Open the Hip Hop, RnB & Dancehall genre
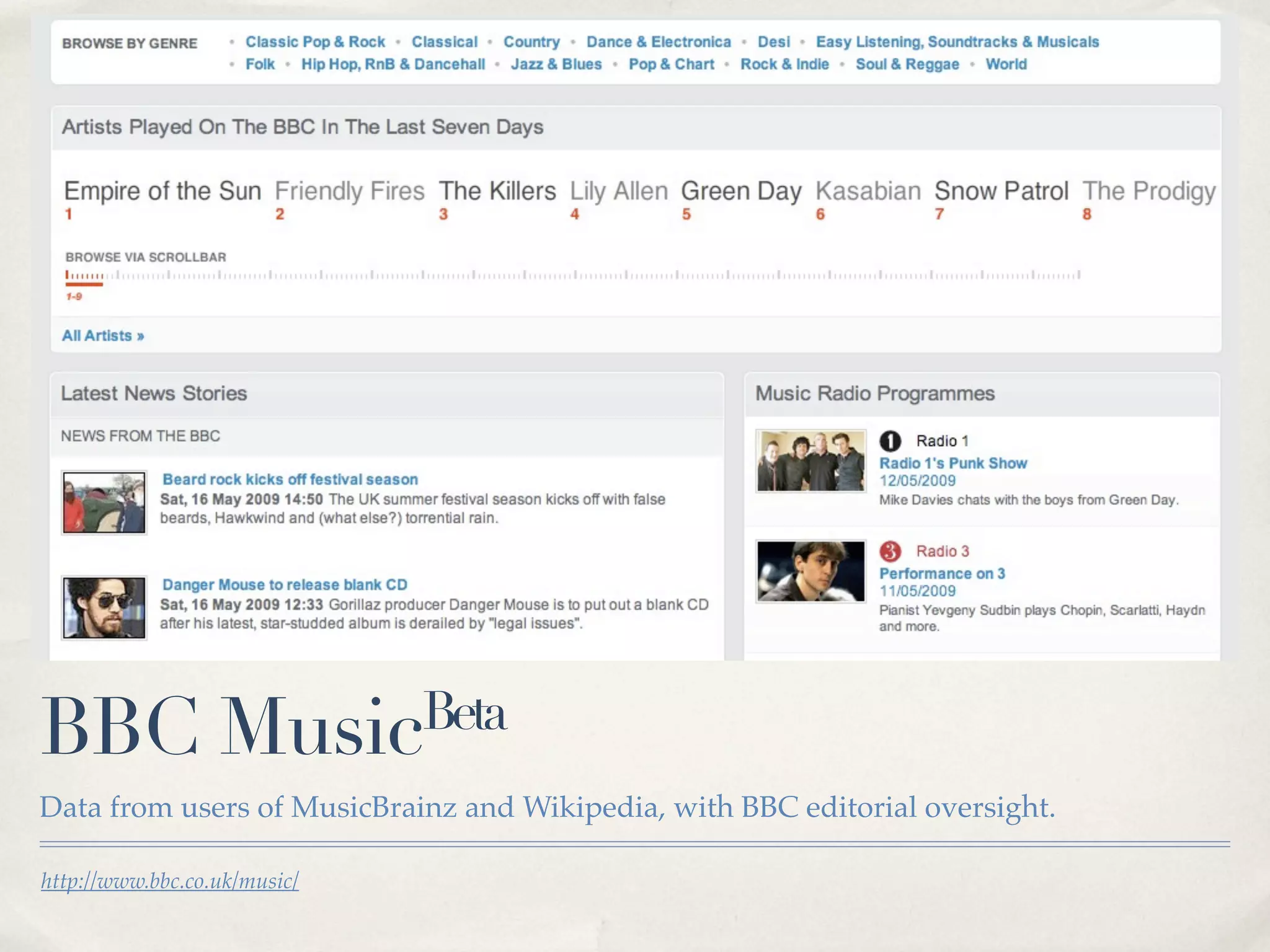The image size is (1270, 952). click(393, 64)
